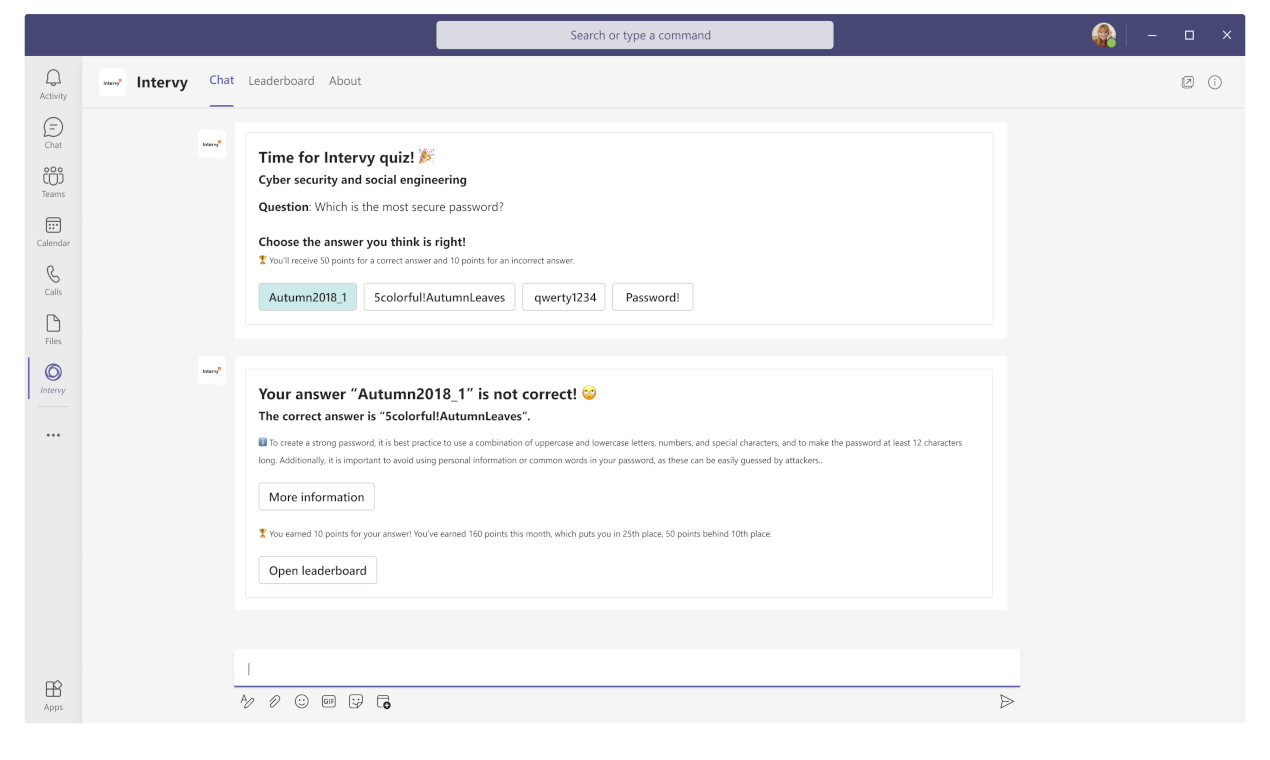
Task: Click 'Cyber security and social engineering' text
Action: [362, 180]
